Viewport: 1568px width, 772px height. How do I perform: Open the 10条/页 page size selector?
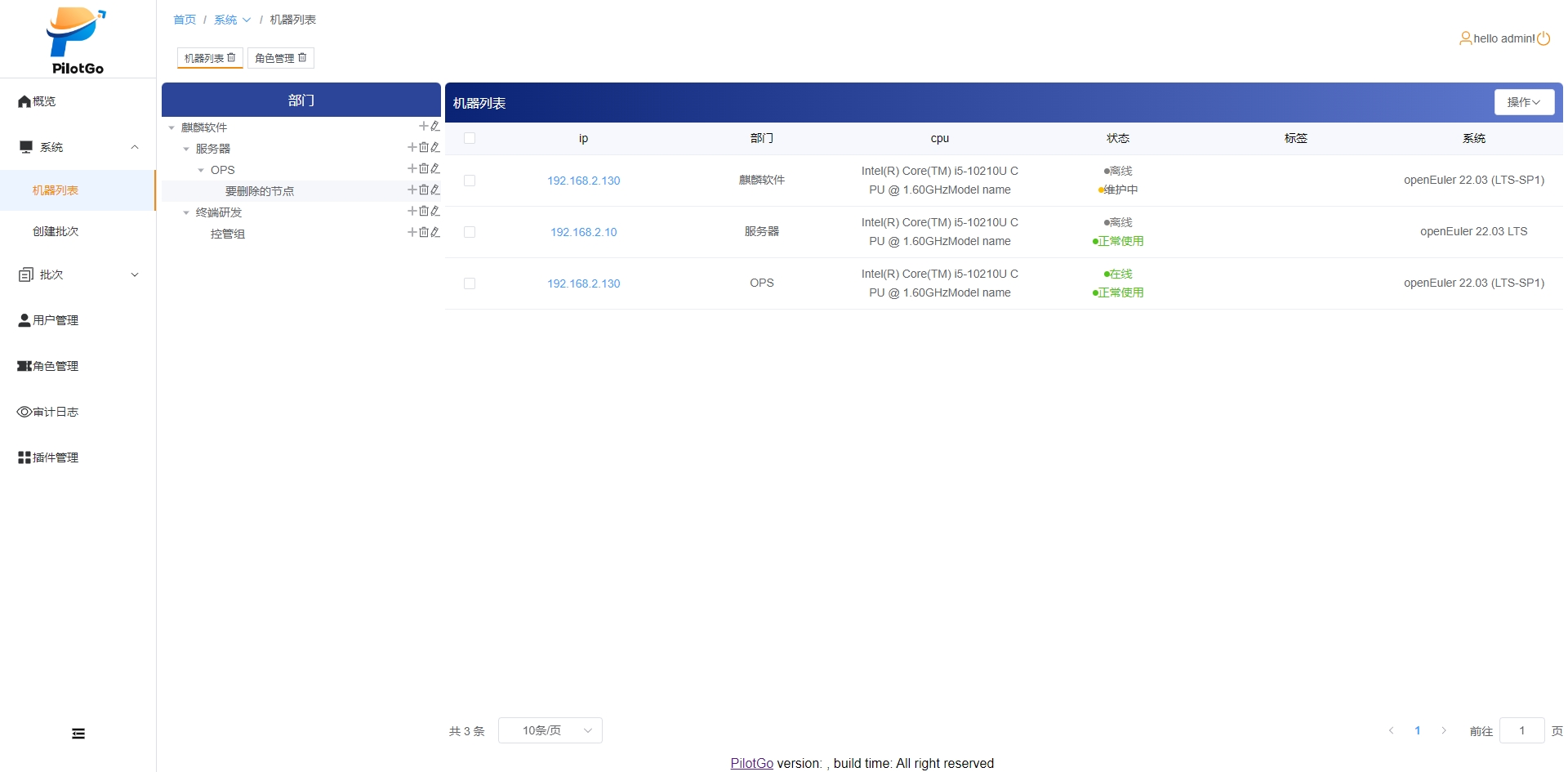point(550,730)
